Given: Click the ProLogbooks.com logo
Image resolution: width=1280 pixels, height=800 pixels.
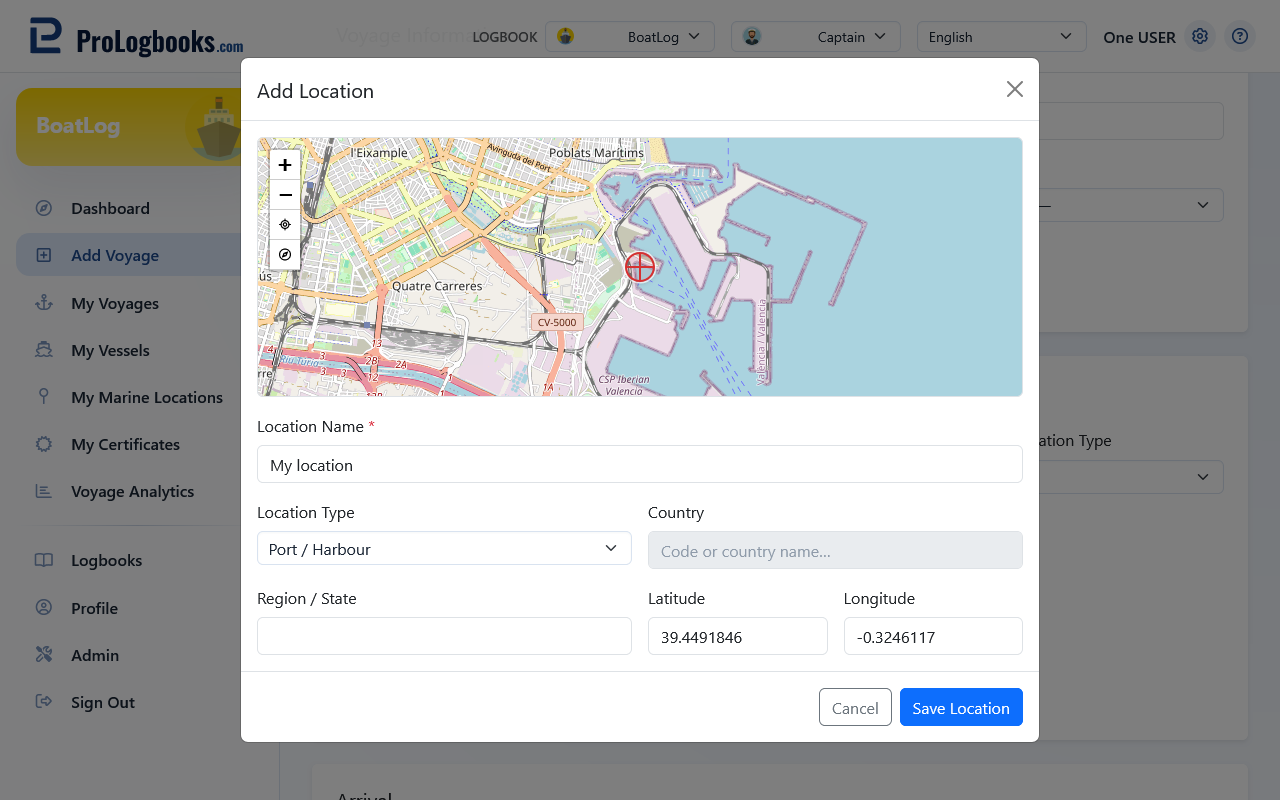Looking at the screenshot, I should coord(136,37).
